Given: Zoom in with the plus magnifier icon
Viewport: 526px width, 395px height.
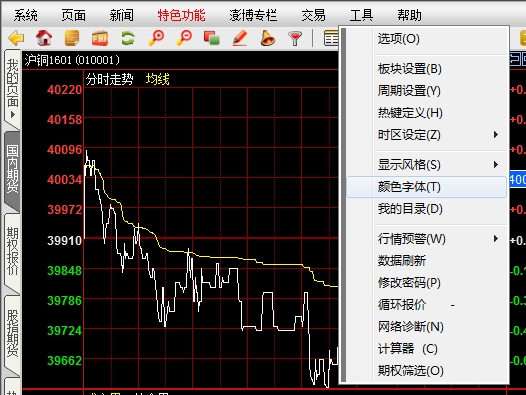Looking at the screenshot, I should pyautogui.click(x=156, y=38).
